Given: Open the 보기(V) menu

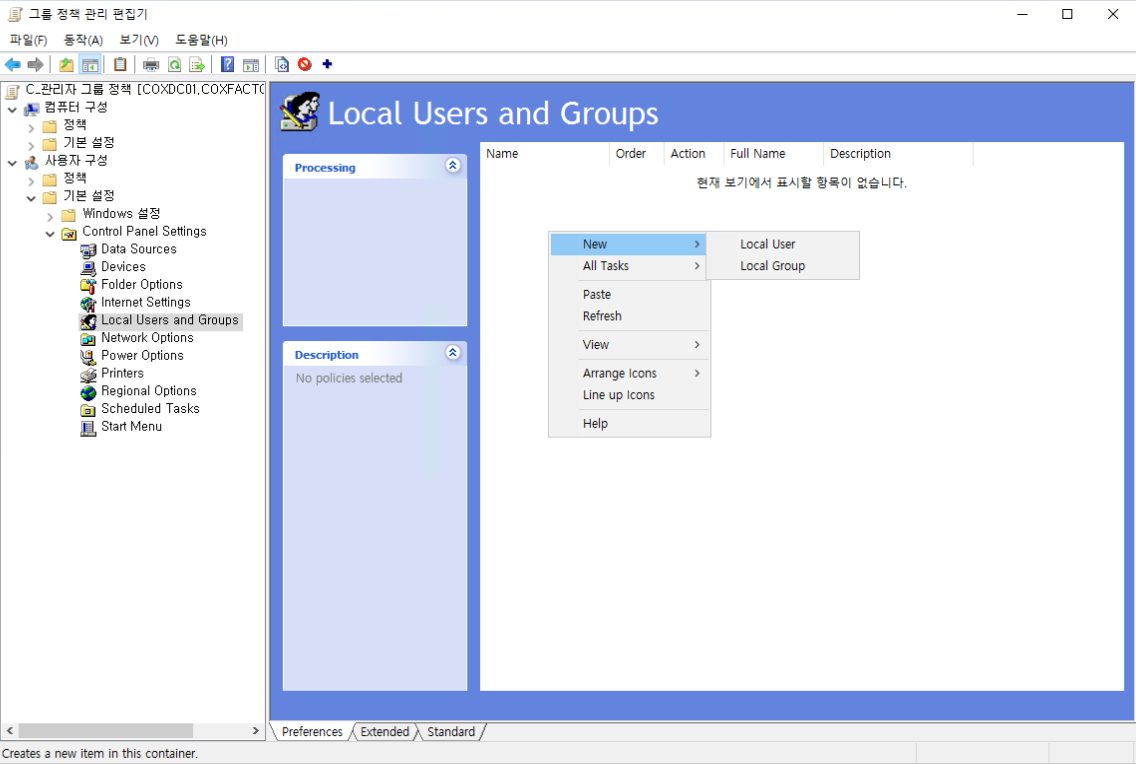Looking at the screenshot, I should coord(139,40).
